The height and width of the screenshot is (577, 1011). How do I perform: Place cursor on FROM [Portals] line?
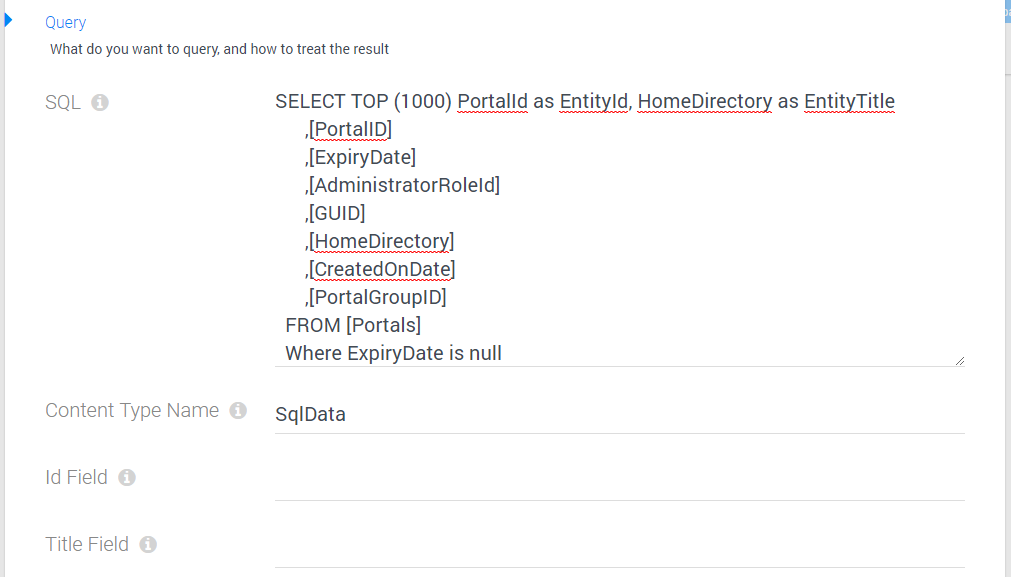pos(353,326)
